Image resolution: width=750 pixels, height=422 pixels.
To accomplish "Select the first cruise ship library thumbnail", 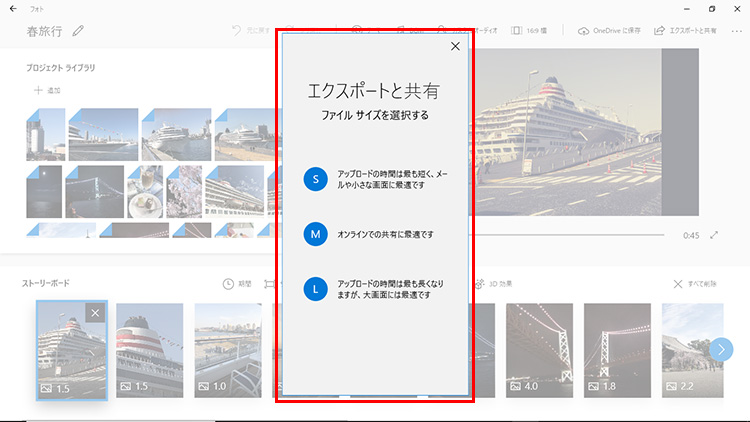I will [x=103, y=135].
